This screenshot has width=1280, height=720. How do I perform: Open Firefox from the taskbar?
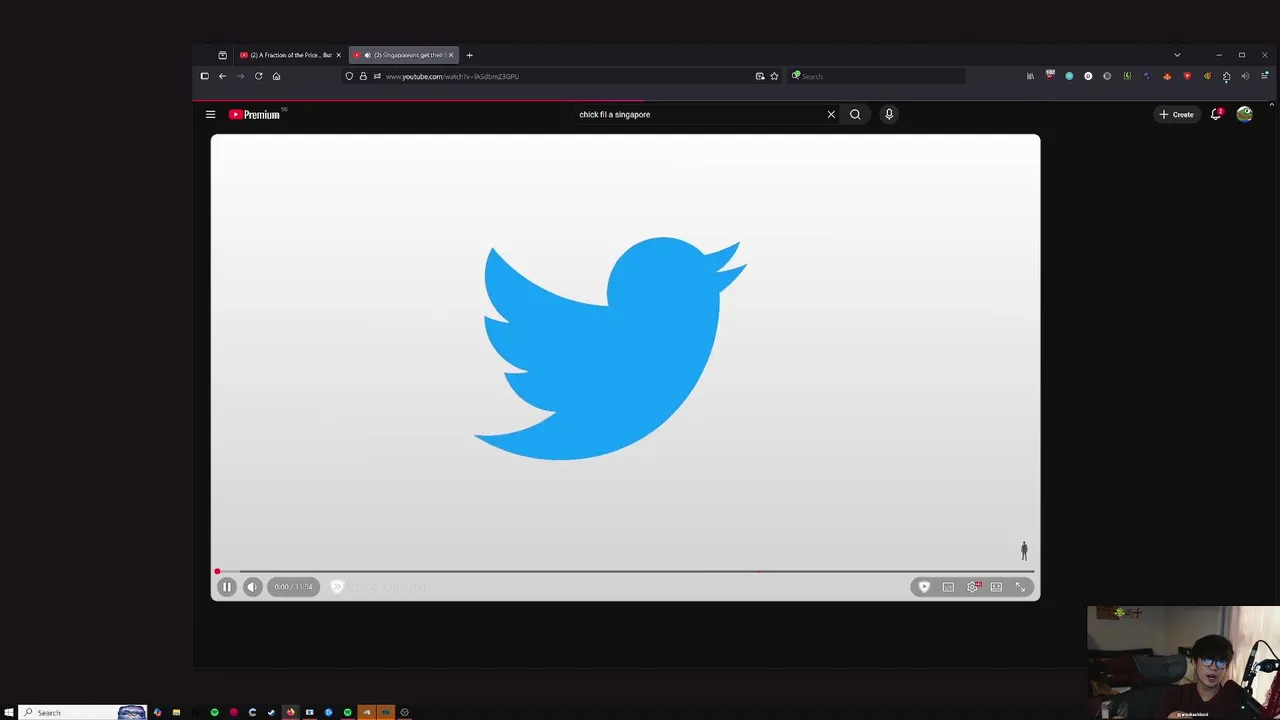pos(290,712)
